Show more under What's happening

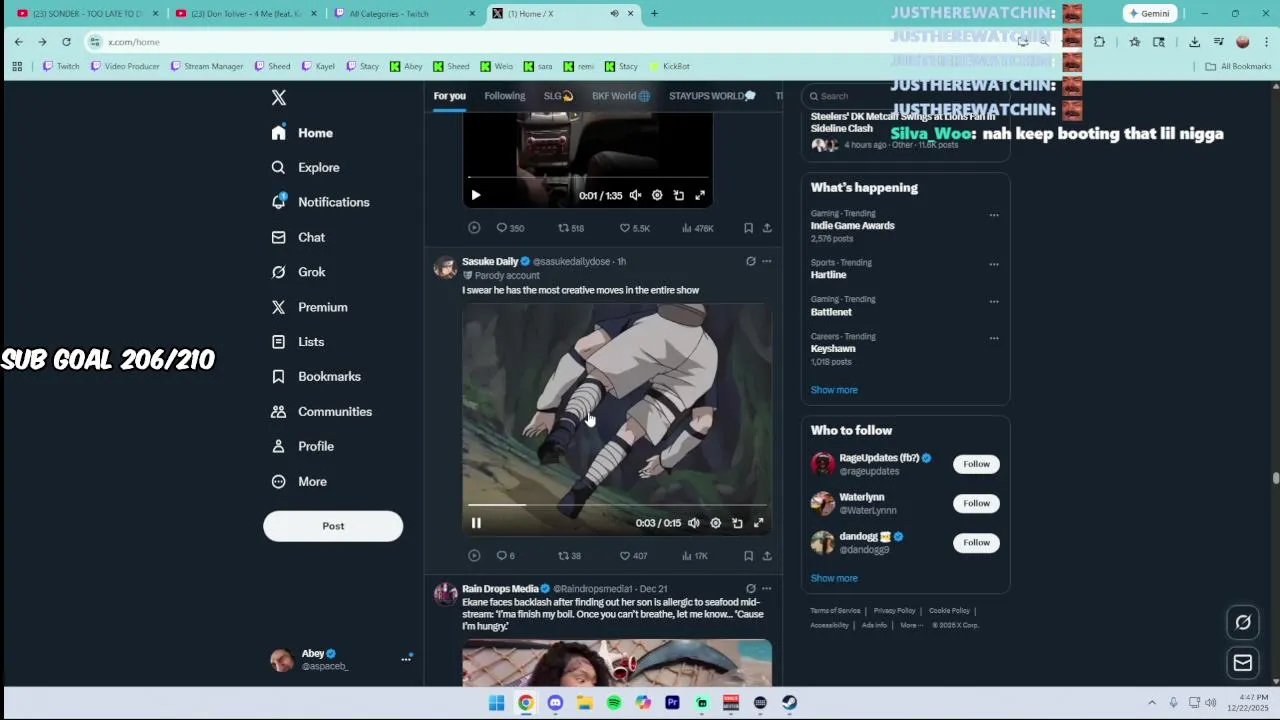pos(834,390)
